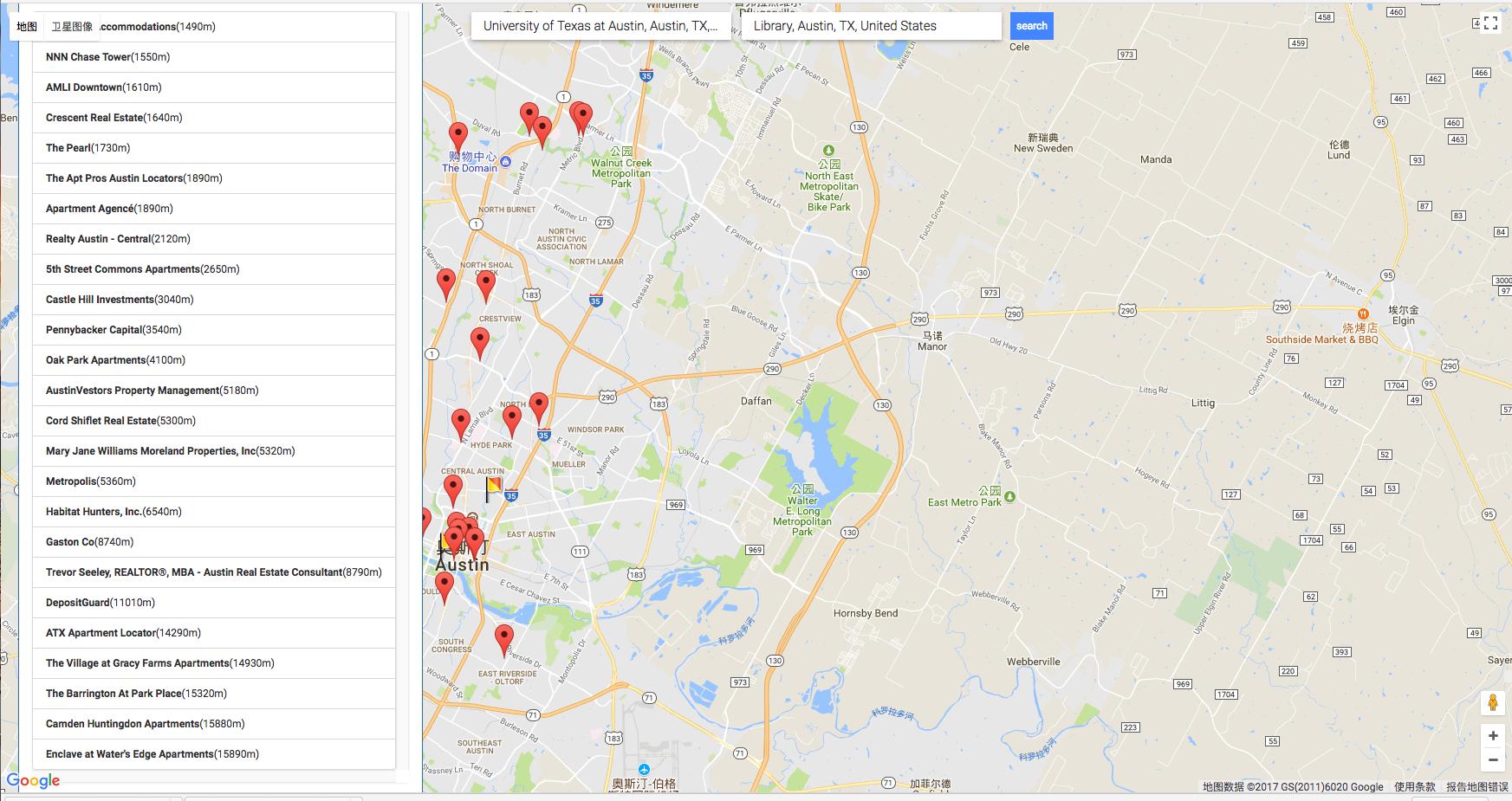The image size is (1512, 801).
Task: Open The Village at Gracy Farms Apartments
Action: 214,663
